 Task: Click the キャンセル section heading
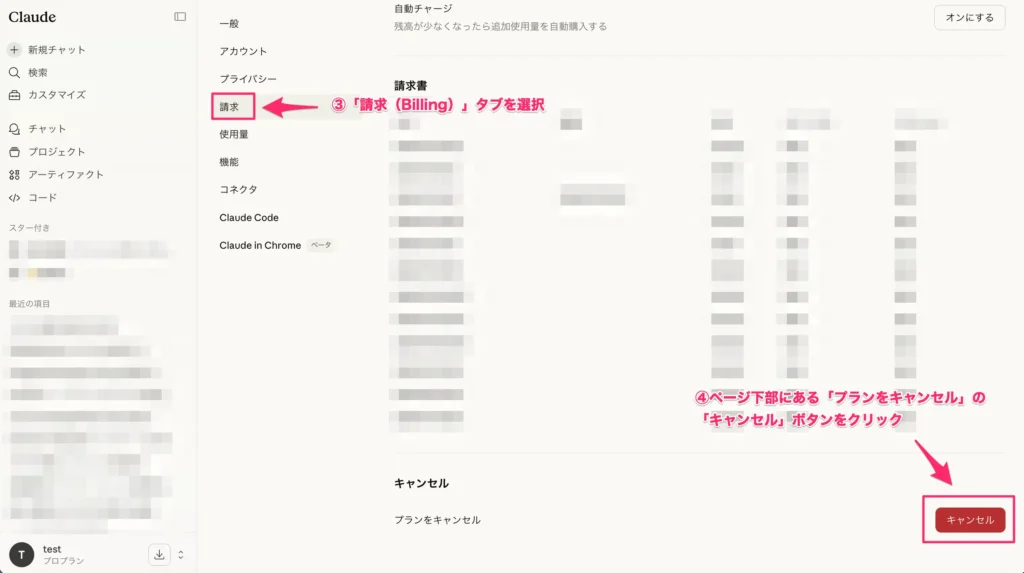click(x=421, y=483)
